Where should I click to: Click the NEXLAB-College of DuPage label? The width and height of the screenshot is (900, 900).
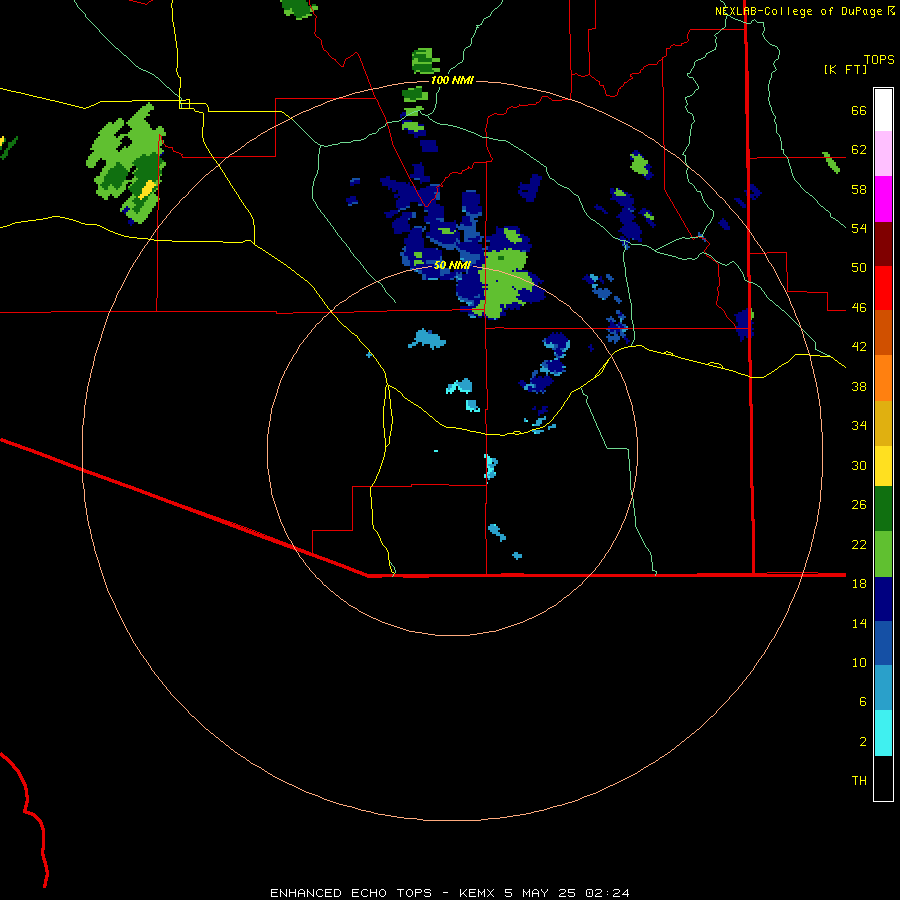click(798, 11)
